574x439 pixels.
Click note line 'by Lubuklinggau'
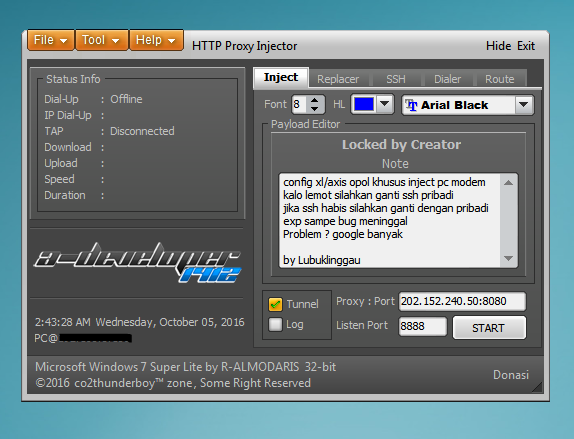click(x=322, y=260)
